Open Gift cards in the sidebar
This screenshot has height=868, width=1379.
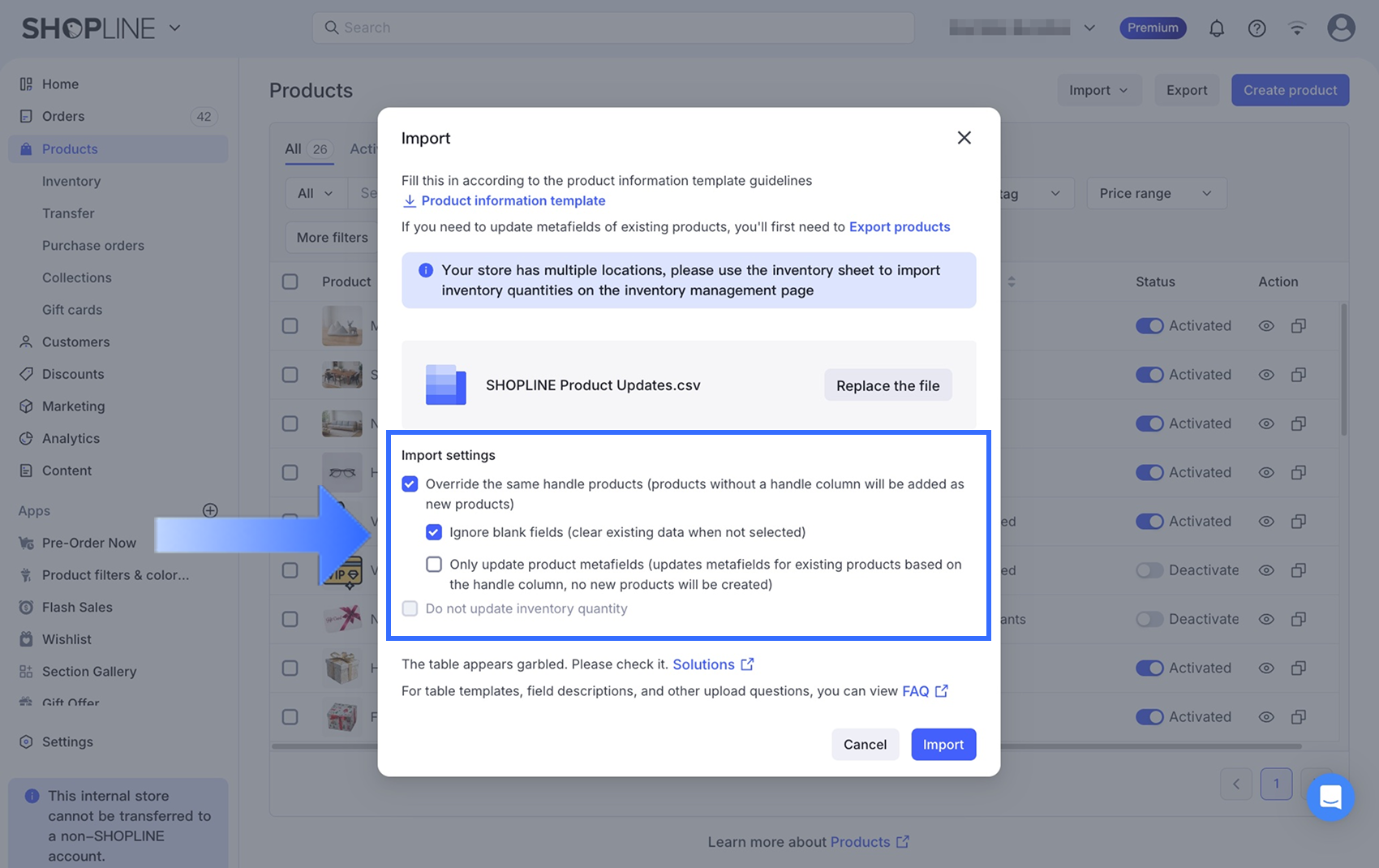click(72, 310)
